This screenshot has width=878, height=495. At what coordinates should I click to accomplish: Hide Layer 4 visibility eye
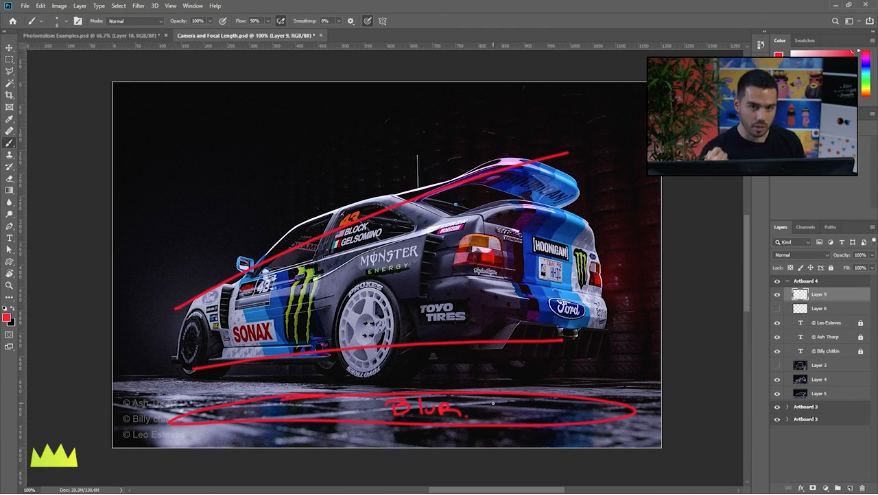[777, 380]
